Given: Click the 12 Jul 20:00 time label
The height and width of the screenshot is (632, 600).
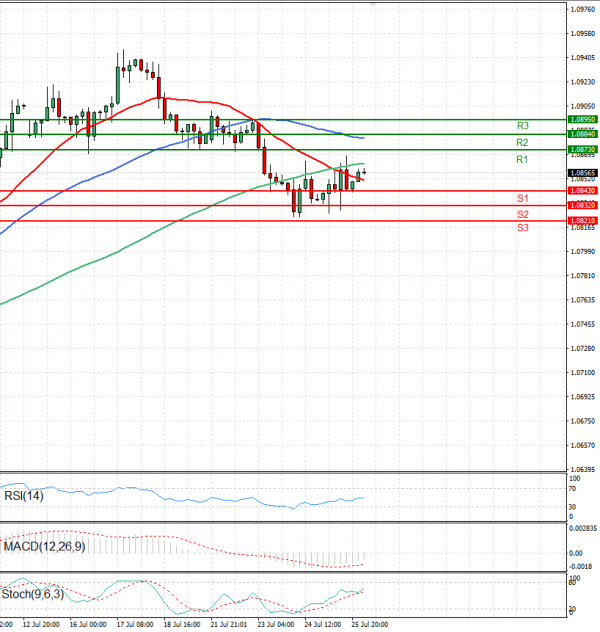Looking at the screenshot, I should pos(41,624).
